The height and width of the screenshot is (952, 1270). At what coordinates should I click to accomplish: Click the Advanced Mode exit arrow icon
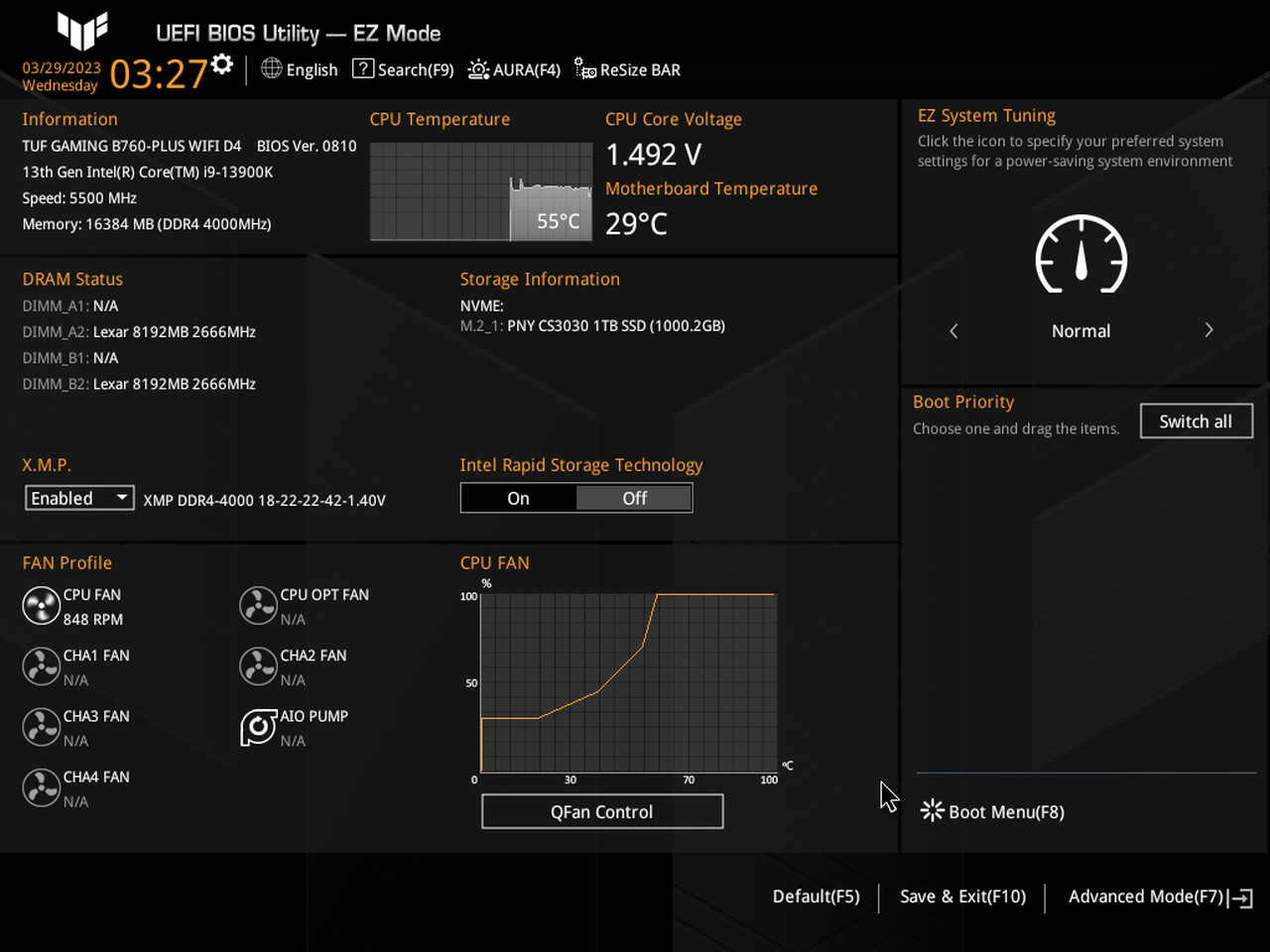(x=1241, y=897)
